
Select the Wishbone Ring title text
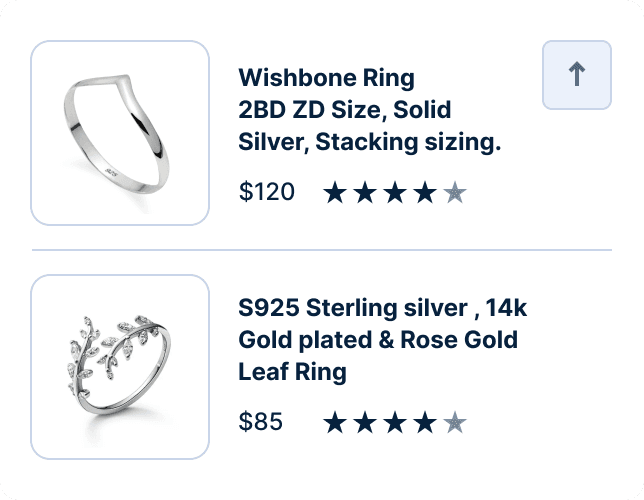pyautogui.click(x=370, y=110)
